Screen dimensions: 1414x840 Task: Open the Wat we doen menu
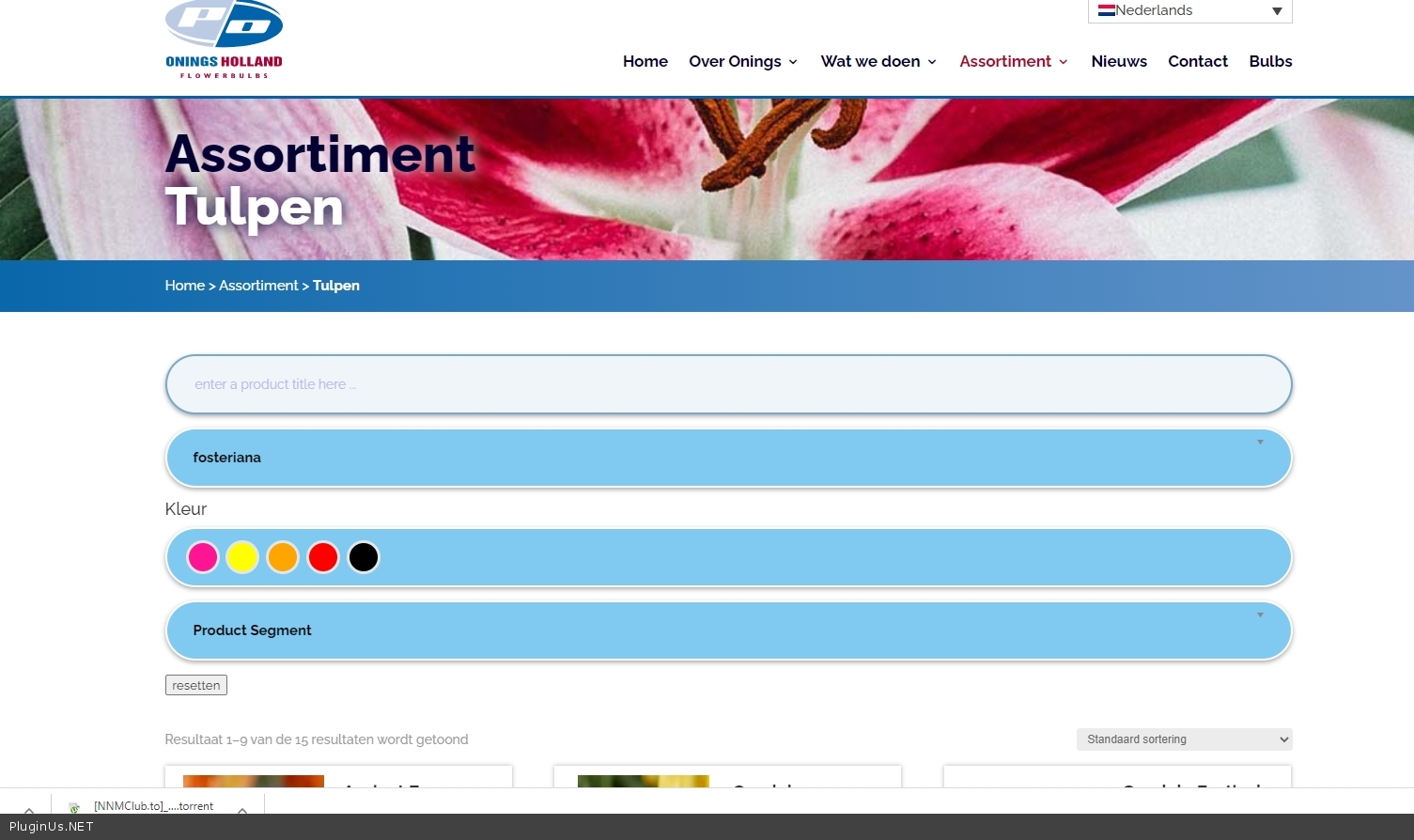point(878,61)
